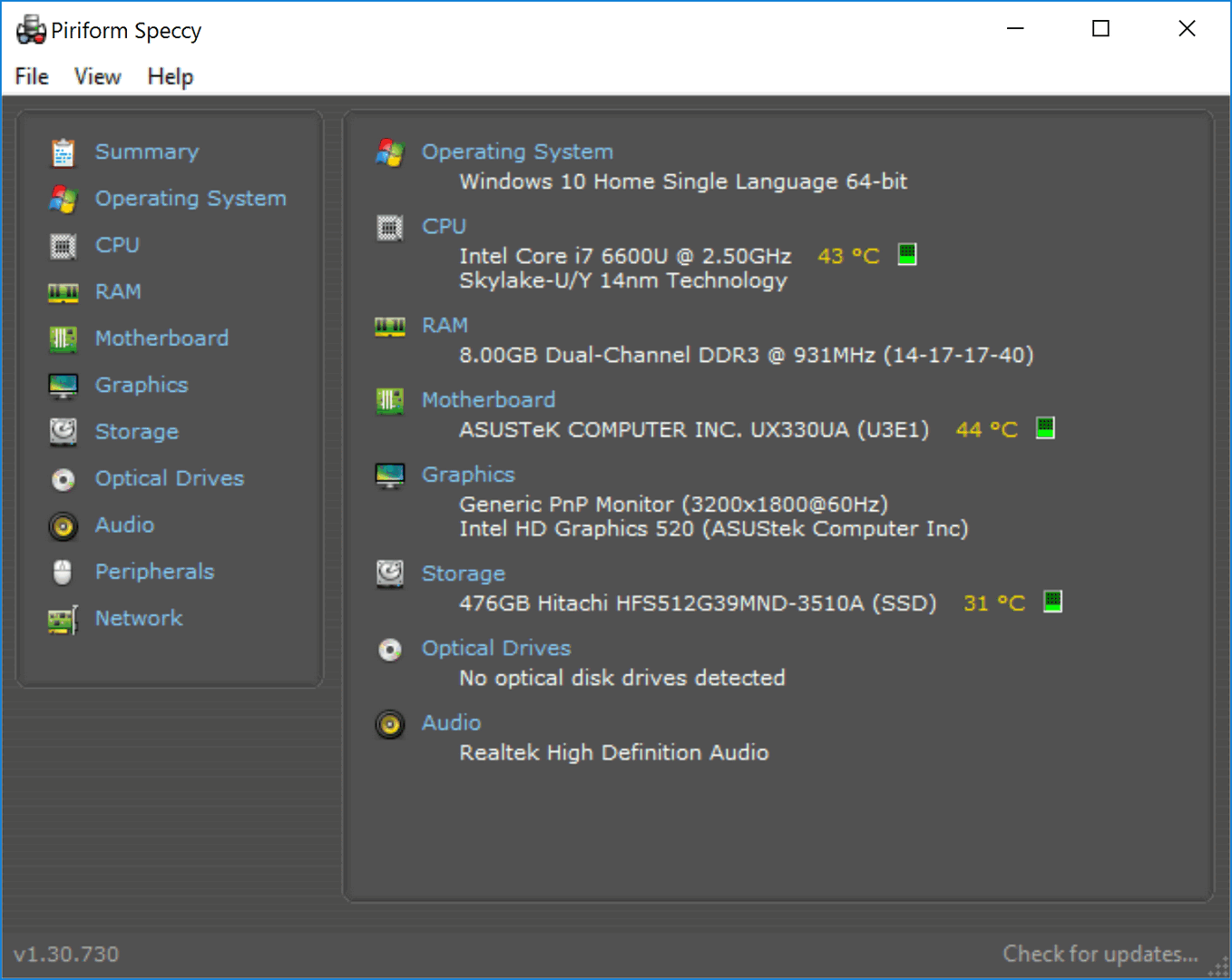Click the window resize grip corner
Viewport: 1232px width, 980px height.
[x=1217, y=967]
